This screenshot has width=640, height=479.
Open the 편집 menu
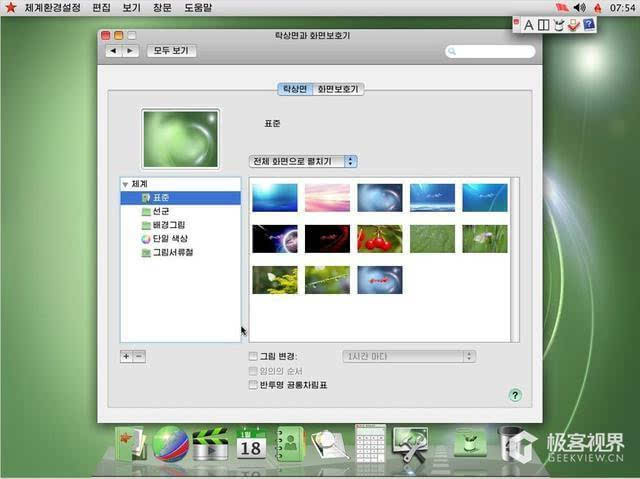tap(101, 8)
